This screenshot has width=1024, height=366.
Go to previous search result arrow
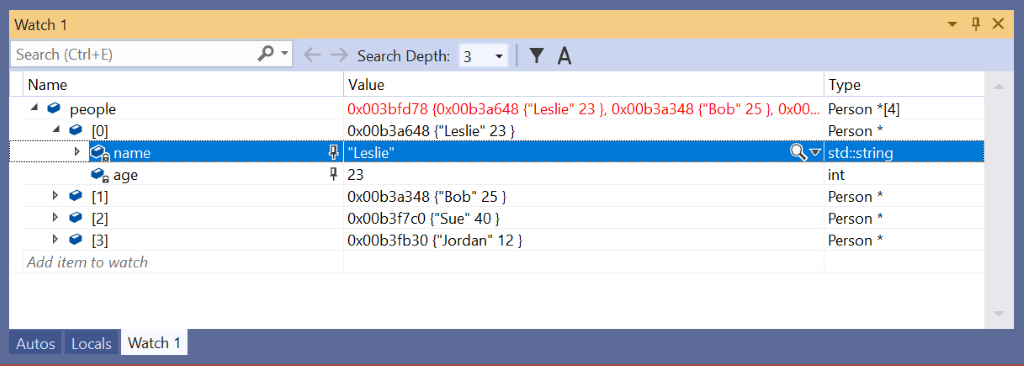313,56
